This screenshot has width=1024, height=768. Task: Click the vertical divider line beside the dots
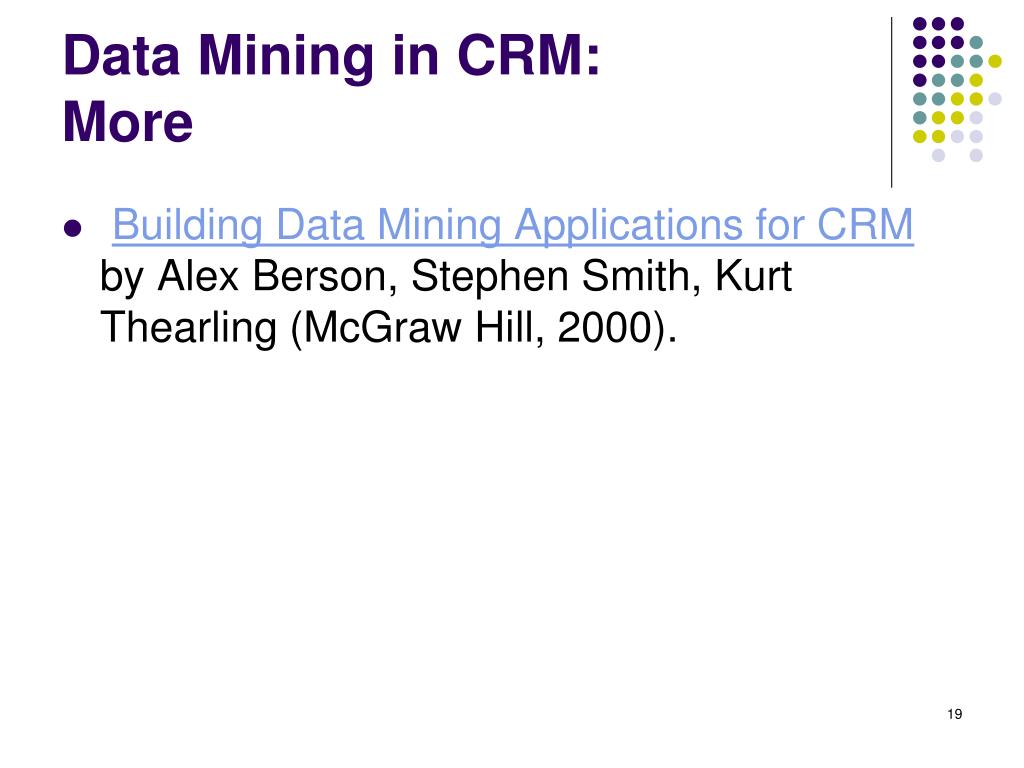point(891,103)
